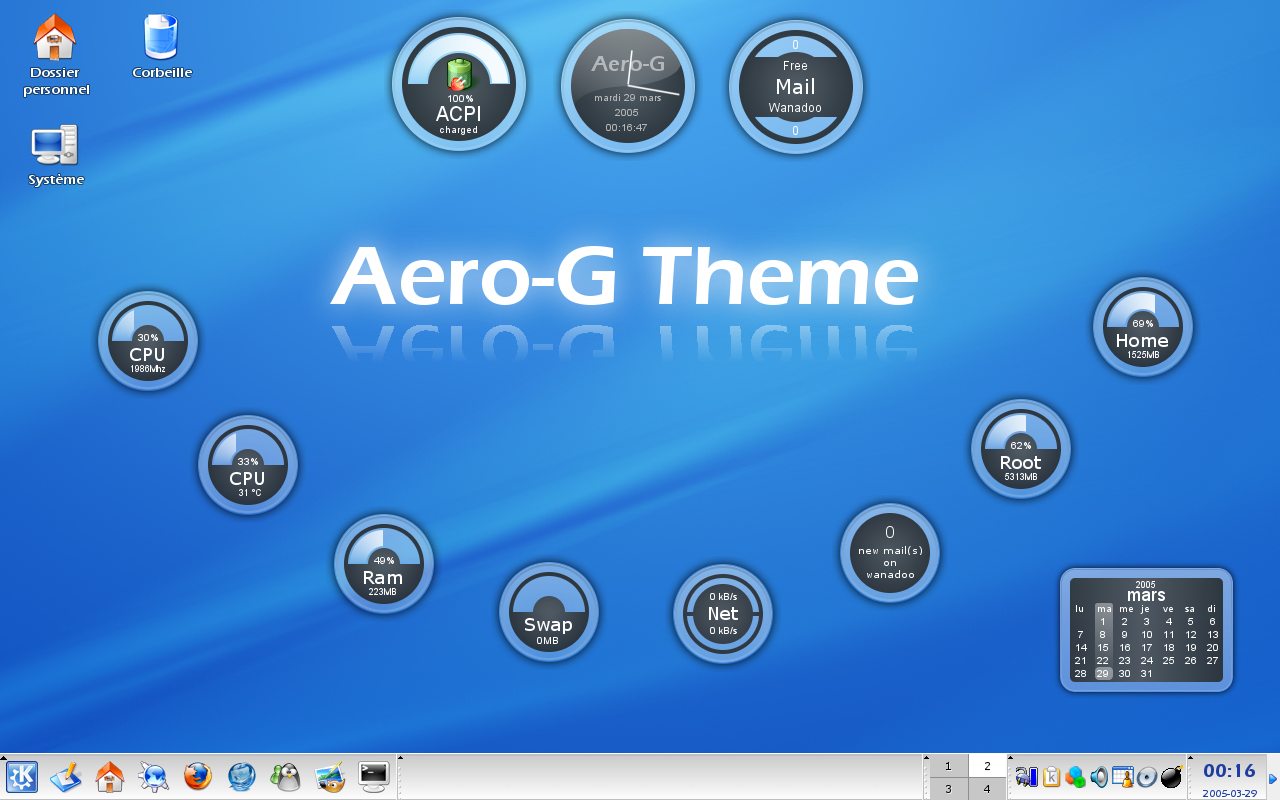Click the three colored blobs tray icon

click(x=1075, y=776)
